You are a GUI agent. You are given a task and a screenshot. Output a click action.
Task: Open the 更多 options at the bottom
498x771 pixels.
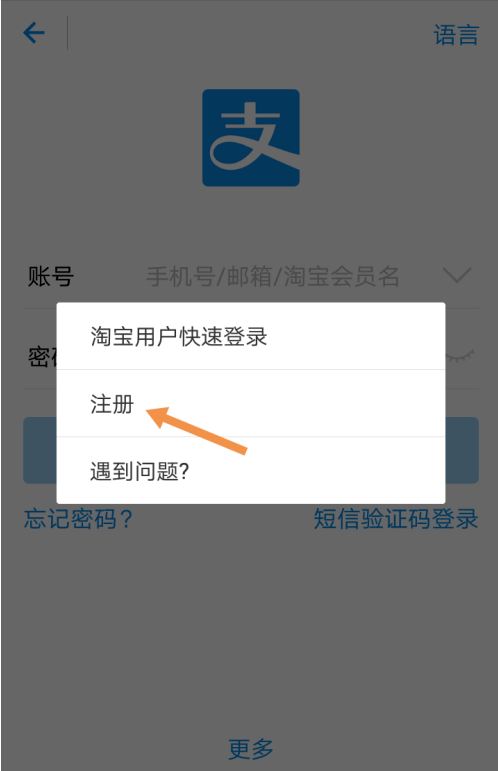250,749
